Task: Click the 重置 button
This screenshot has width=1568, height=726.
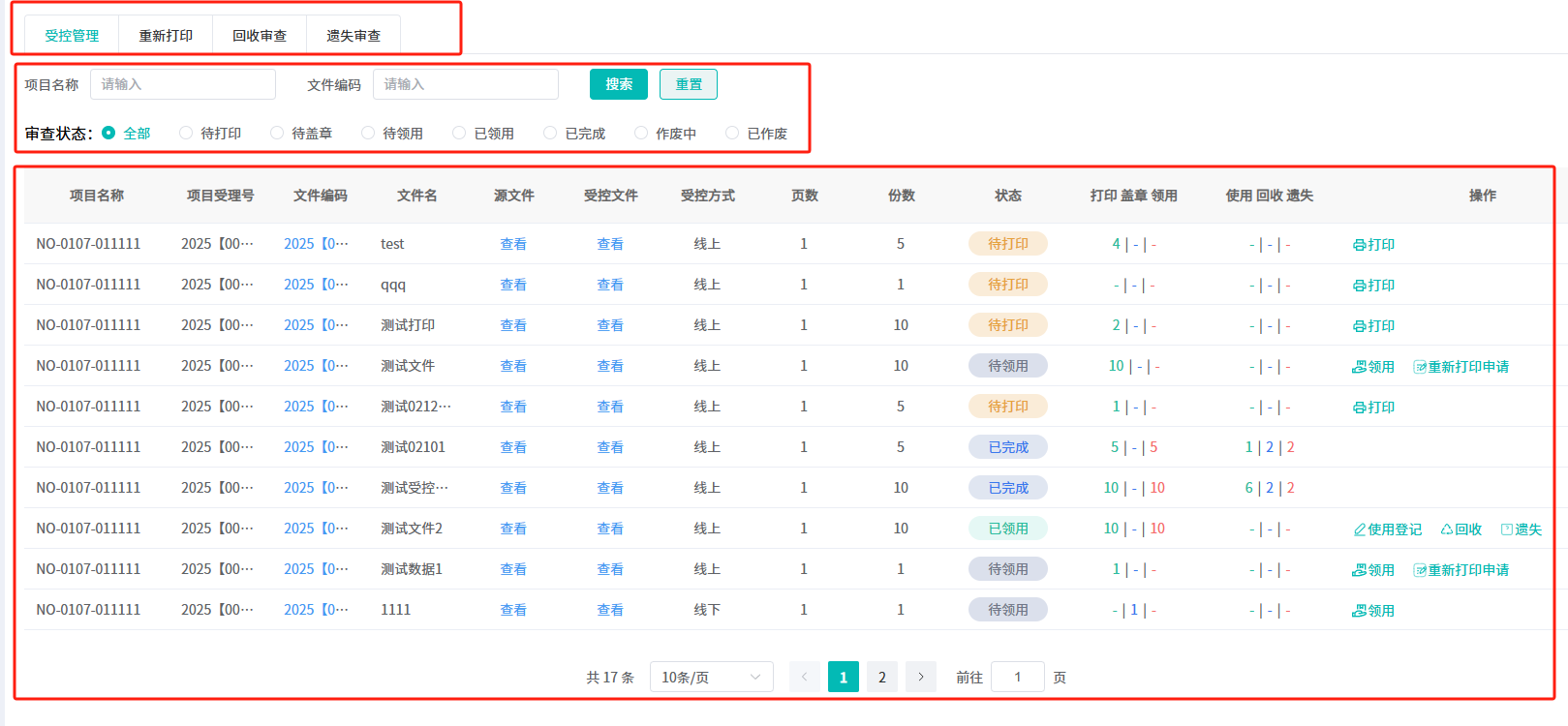Action: coord(689,84)
